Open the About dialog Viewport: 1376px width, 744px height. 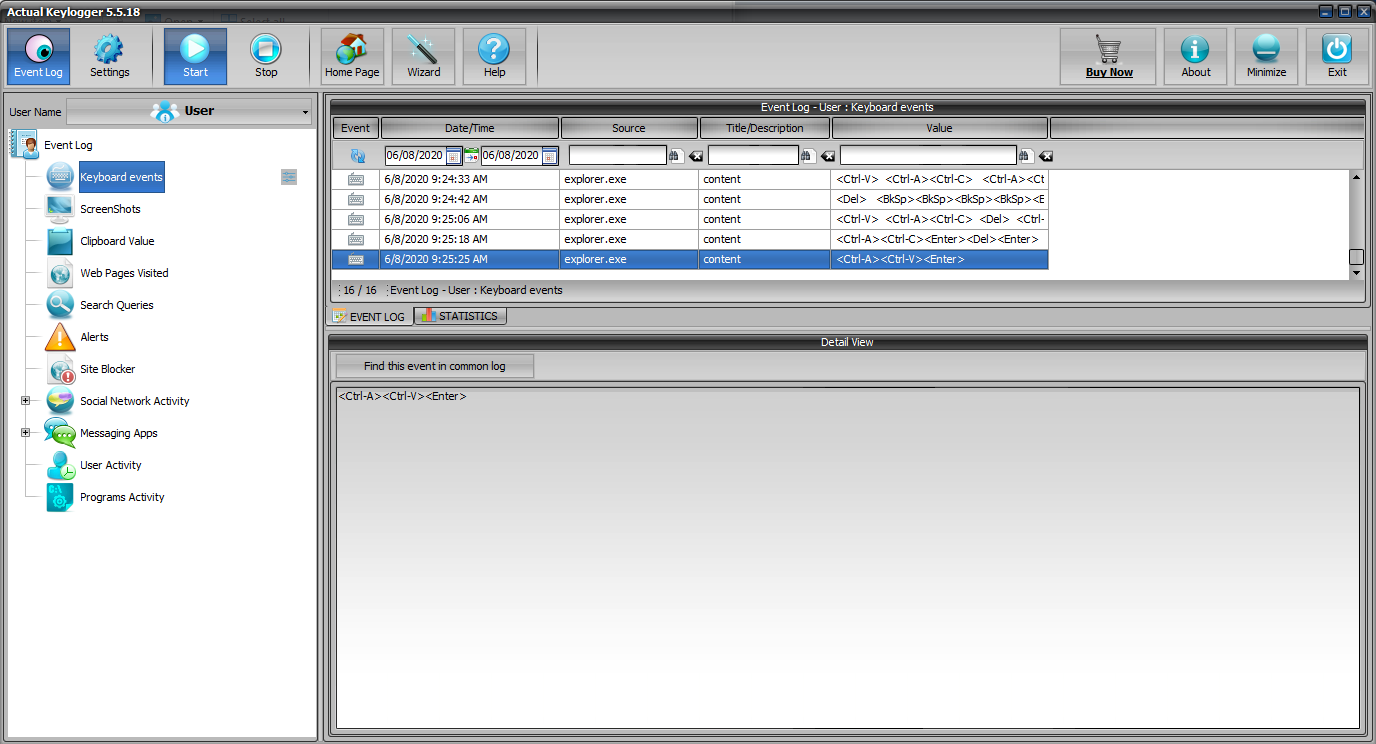pyautogui.click(x=1195, y=56)
